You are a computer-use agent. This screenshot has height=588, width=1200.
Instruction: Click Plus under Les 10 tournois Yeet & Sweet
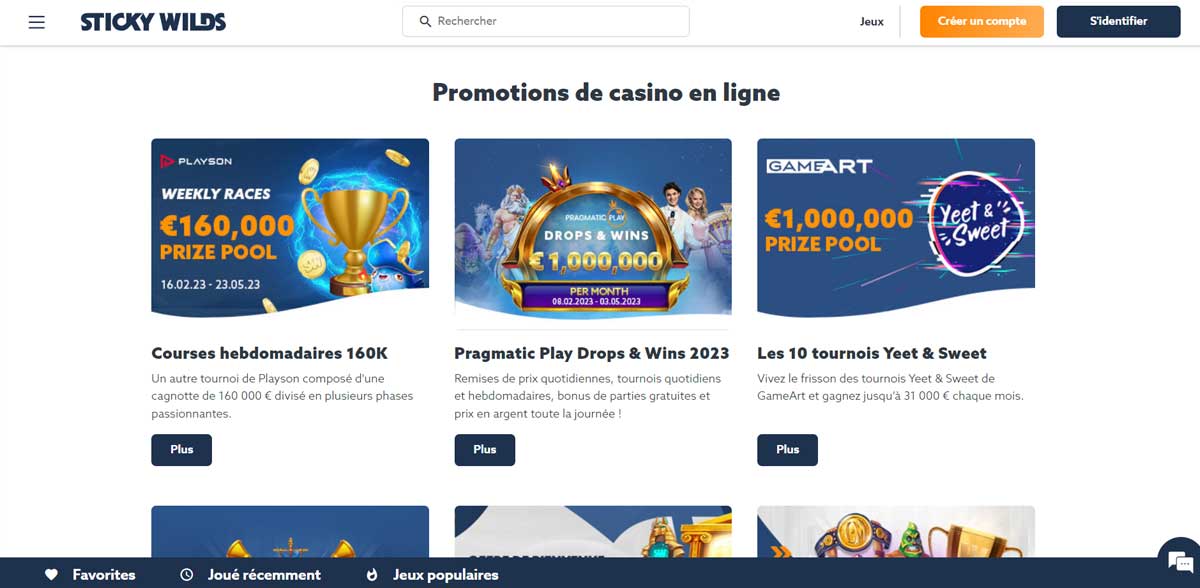pos(788,450)
